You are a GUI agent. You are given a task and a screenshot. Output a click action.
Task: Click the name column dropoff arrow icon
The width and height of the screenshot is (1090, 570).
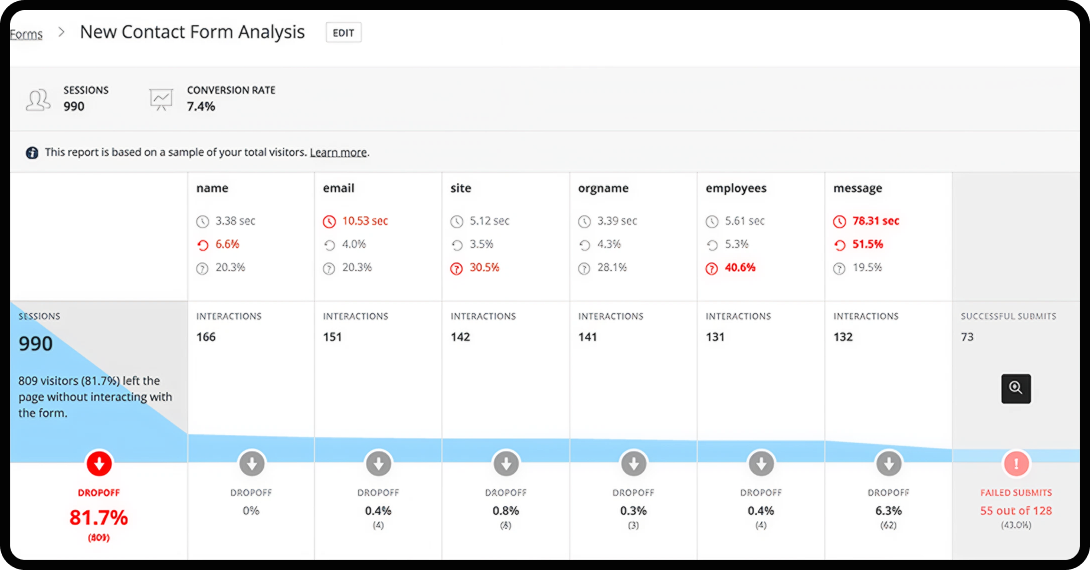pyautogui.click(x=252, y=463)
